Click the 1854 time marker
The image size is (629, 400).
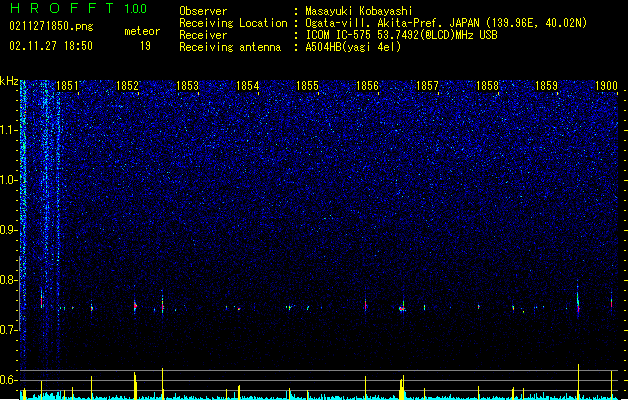click(248, 86)
